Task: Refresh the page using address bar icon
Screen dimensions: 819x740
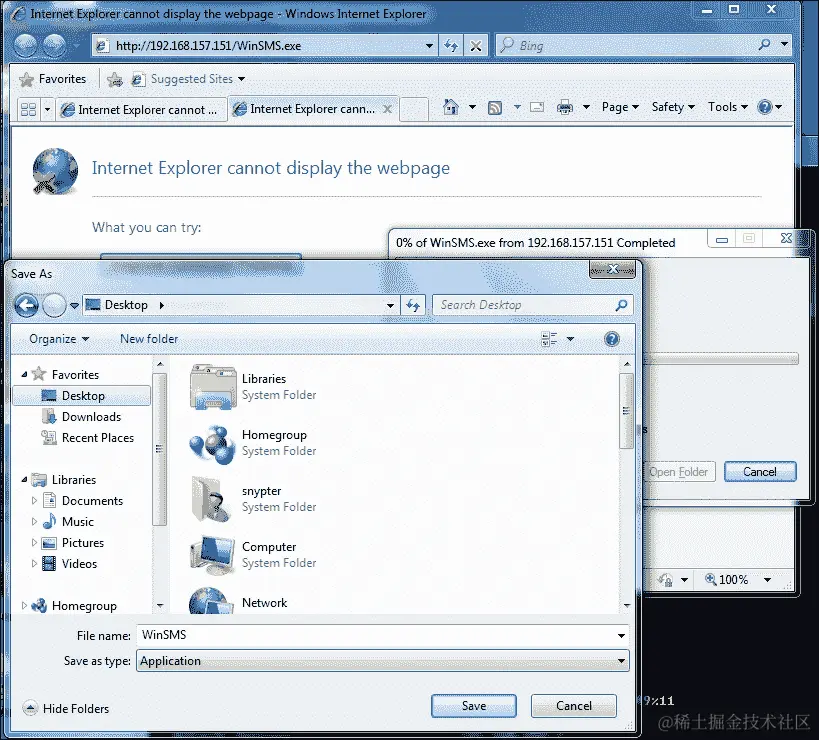Action: click(451, 45)
